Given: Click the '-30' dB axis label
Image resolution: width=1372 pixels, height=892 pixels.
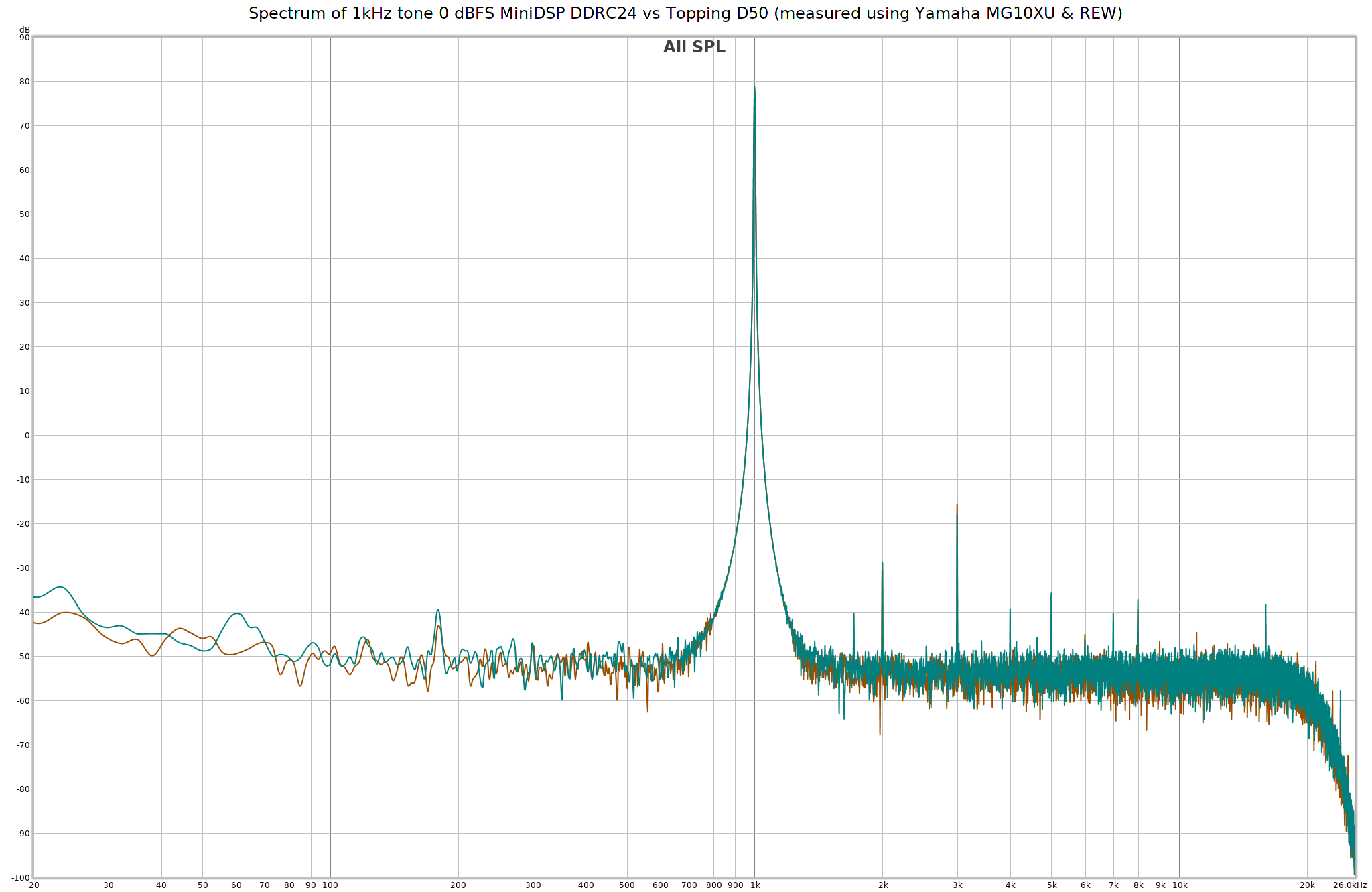Looking at the screenshot, I should (x=23, y=568).
